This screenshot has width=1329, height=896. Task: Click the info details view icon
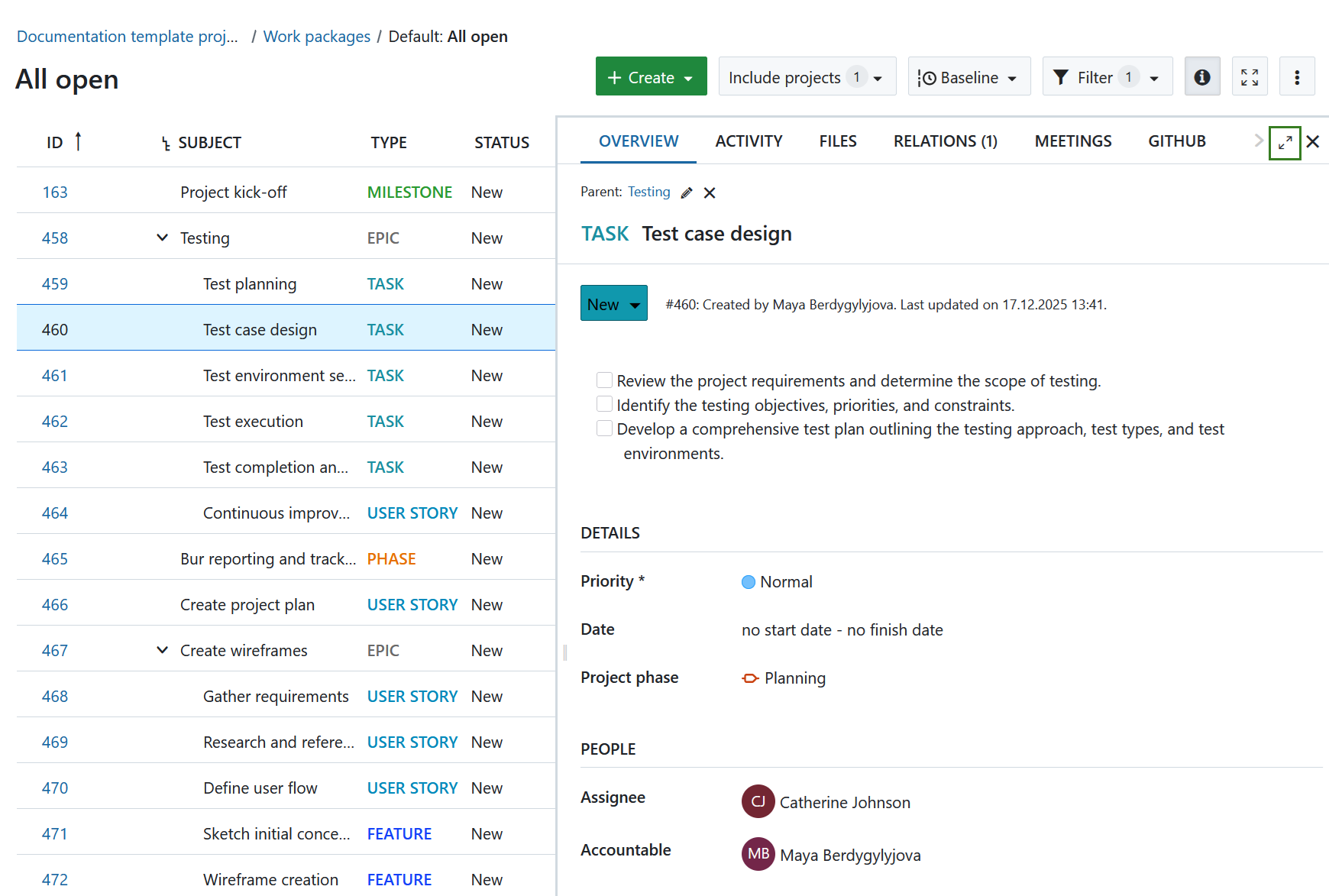[1201, 77]
